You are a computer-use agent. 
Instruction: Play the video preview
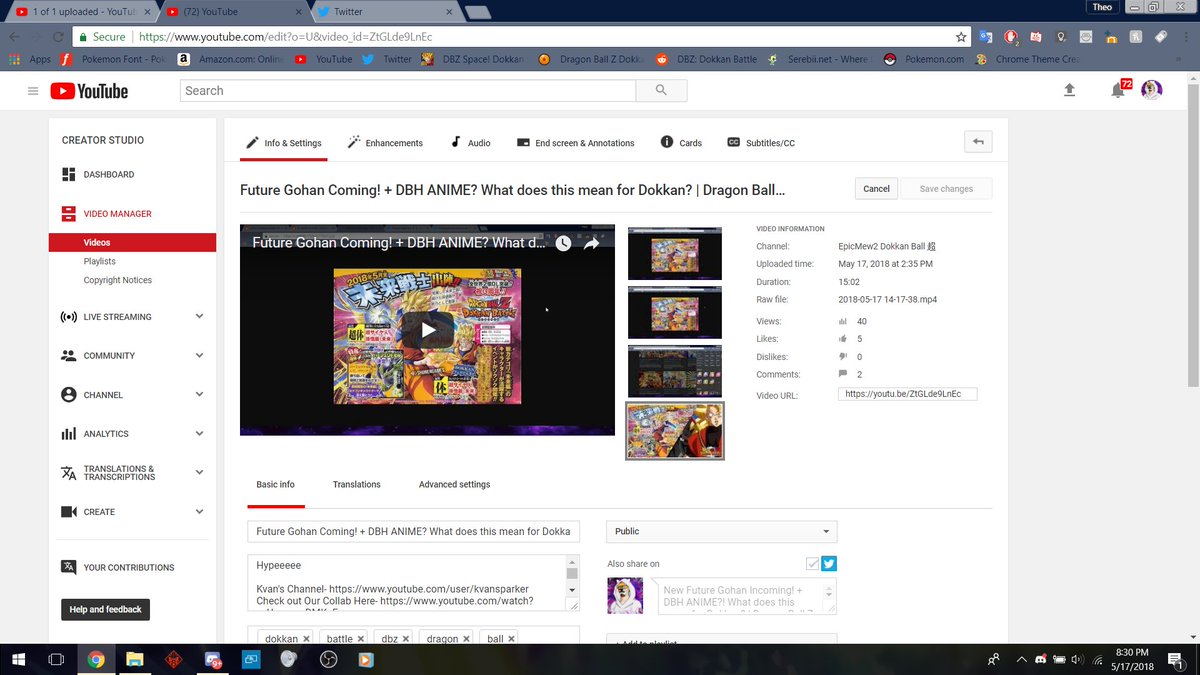tap(427, 330)
